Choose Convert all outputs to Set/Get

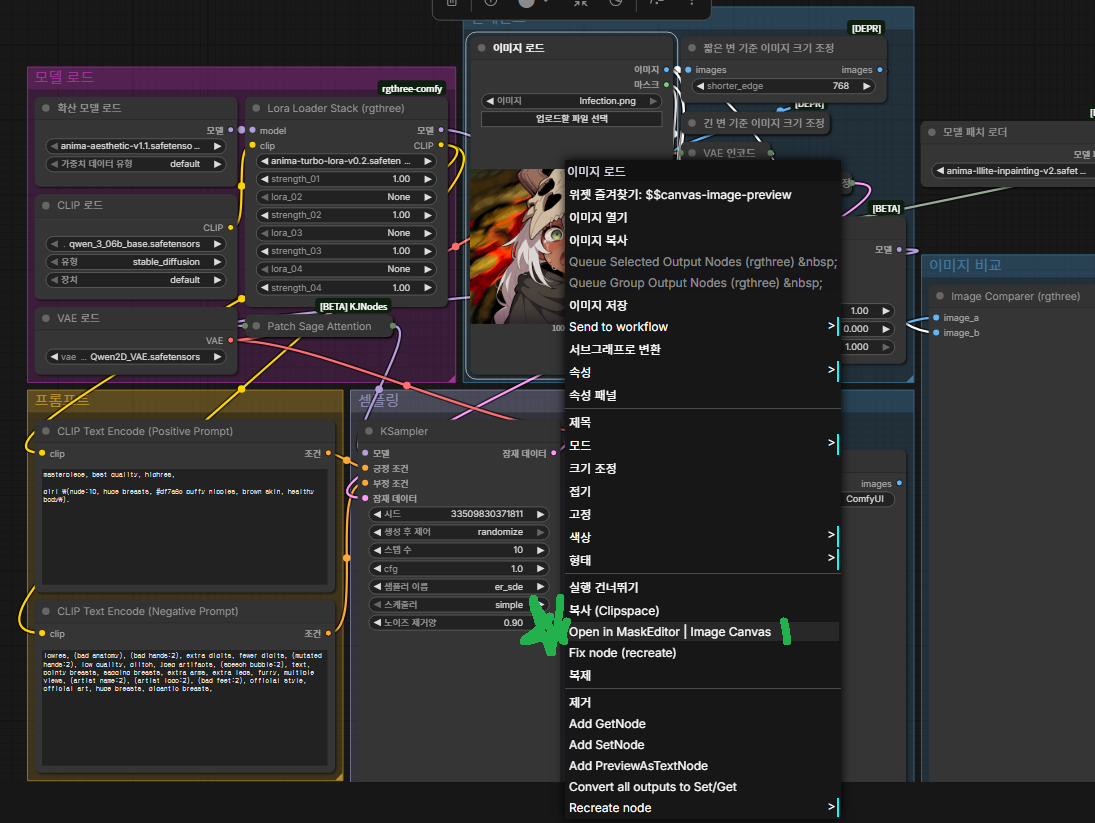coord(703,787)
